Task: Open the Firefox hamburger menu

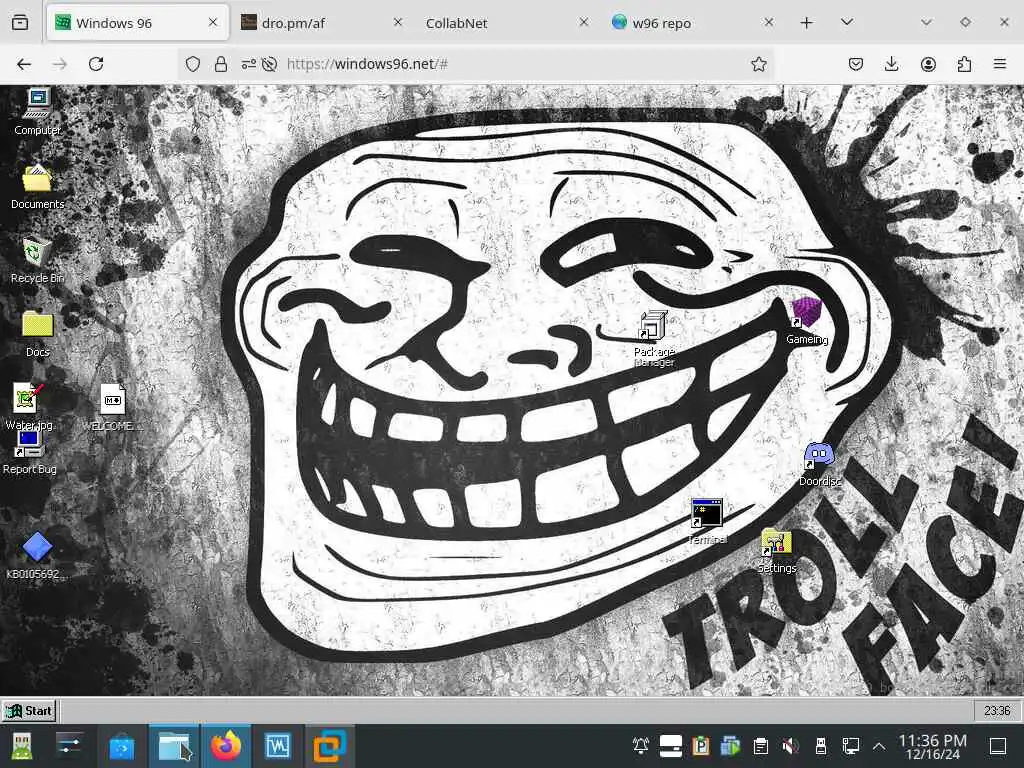Action: pyautogui.click(x=1000, y=64)
